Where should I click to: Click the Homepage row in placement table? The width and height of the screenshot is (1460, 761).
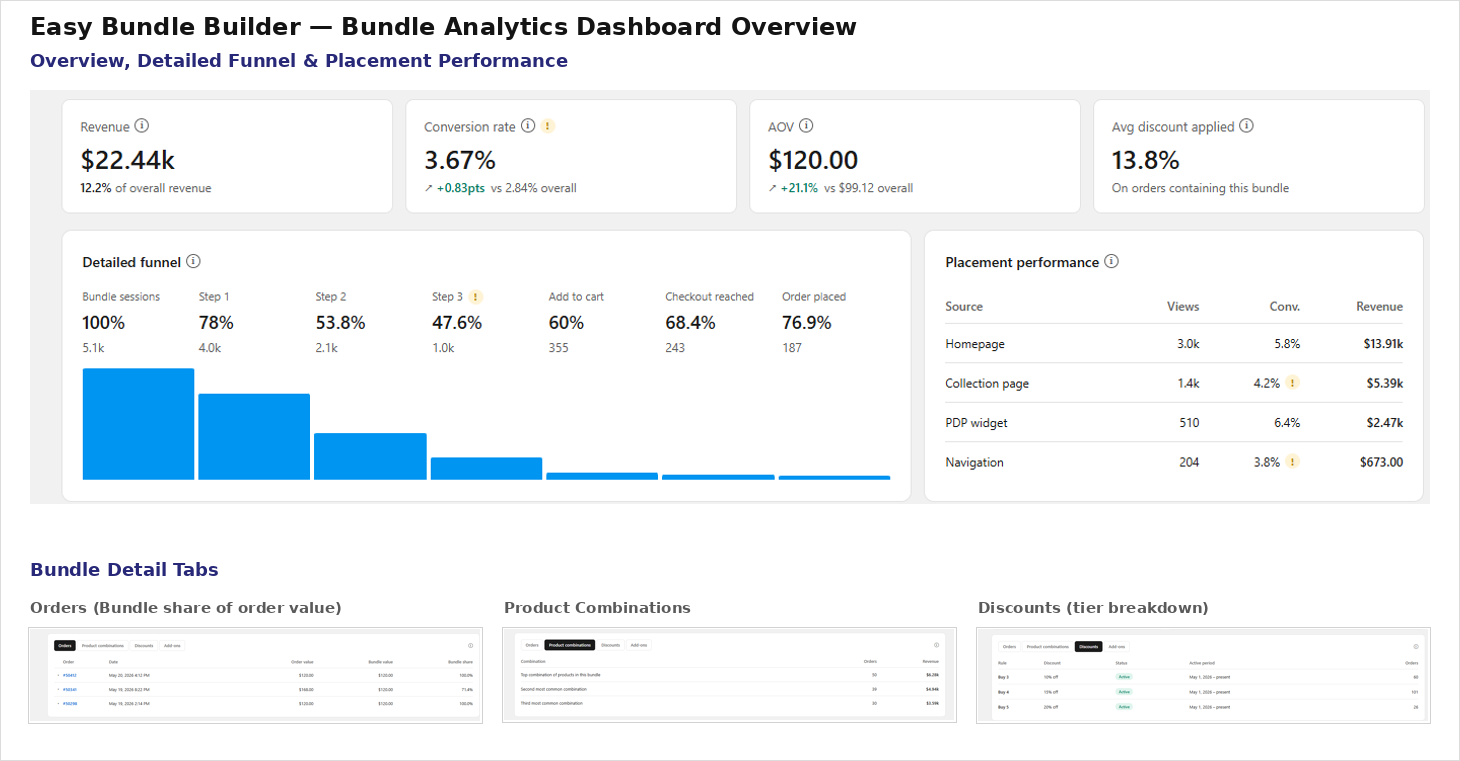coord(1174,344)
